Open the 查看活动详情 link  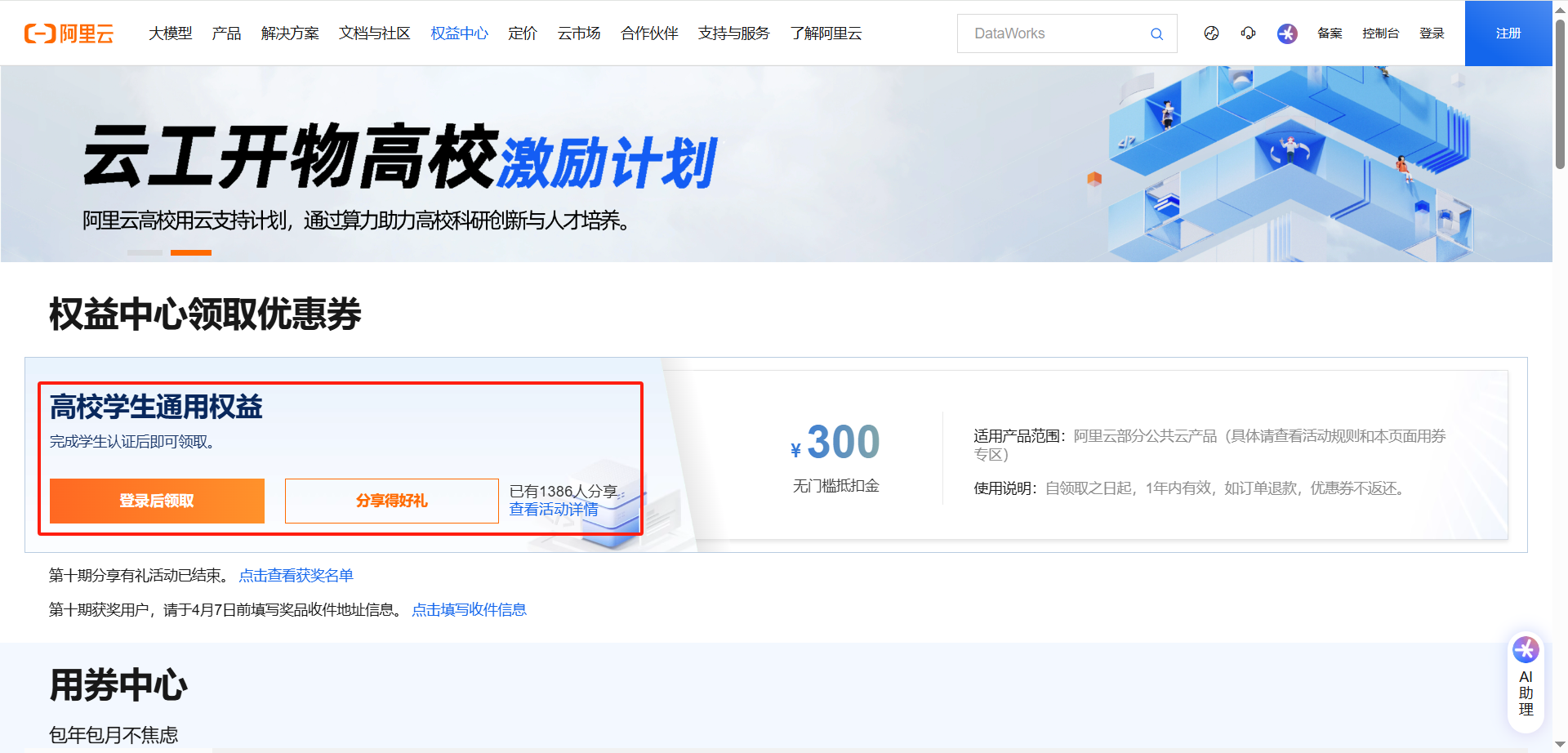[554, 510]
